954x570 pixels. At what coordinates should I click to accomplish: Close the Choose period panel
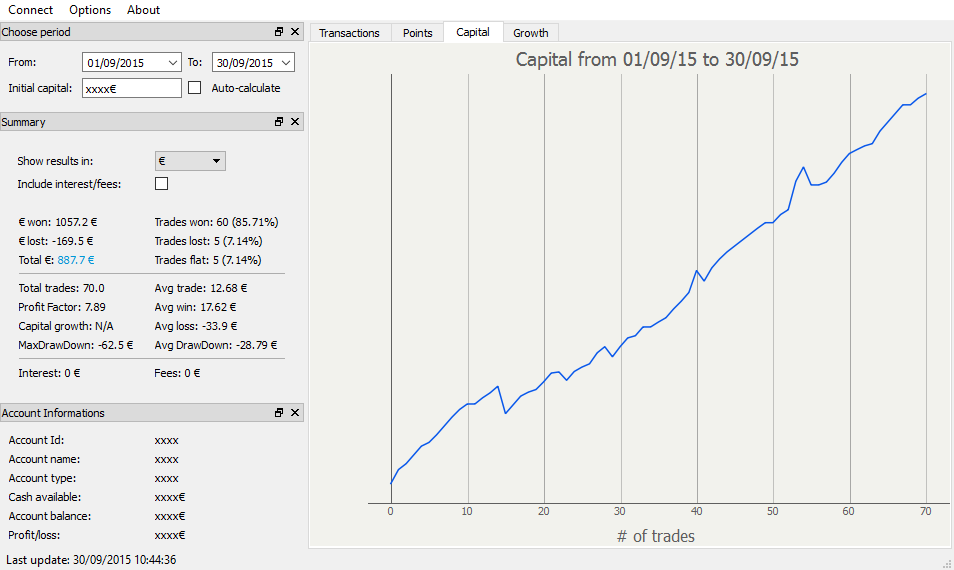(x=295, y=32)
